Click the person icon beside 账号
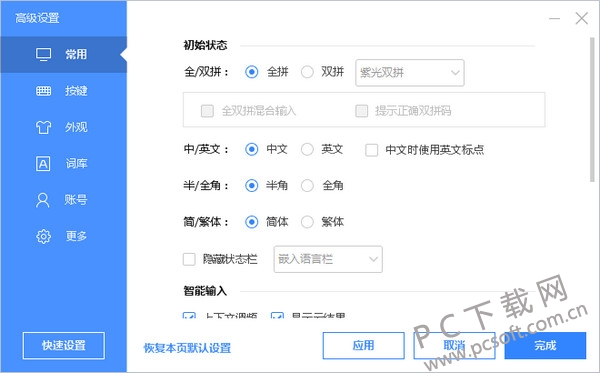 (x=43, y=200)
